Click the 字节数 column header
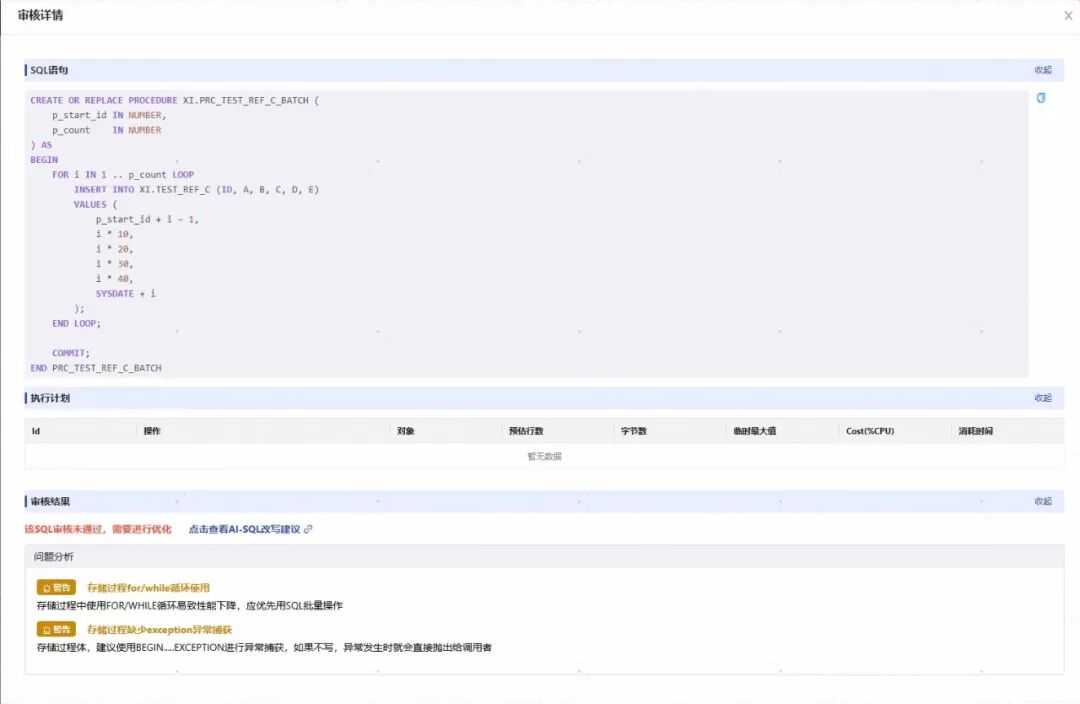 634,431
